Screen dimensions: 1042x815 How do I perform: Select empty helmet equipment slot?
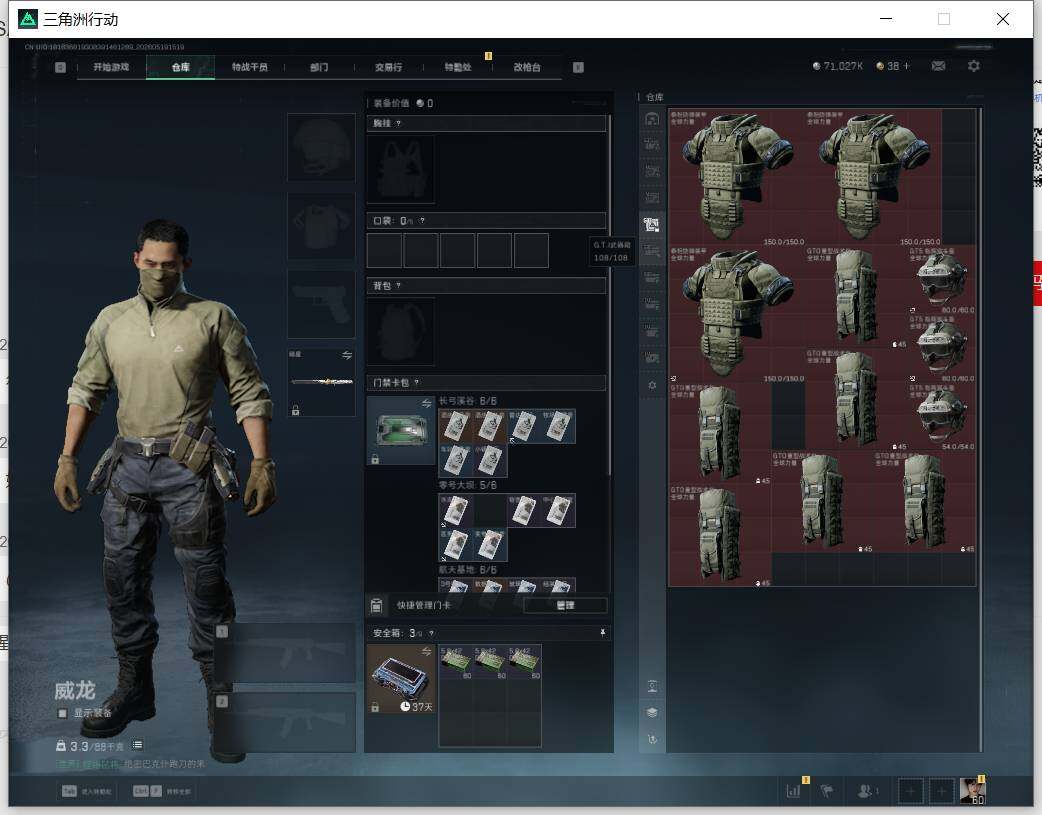click(321, 148)
